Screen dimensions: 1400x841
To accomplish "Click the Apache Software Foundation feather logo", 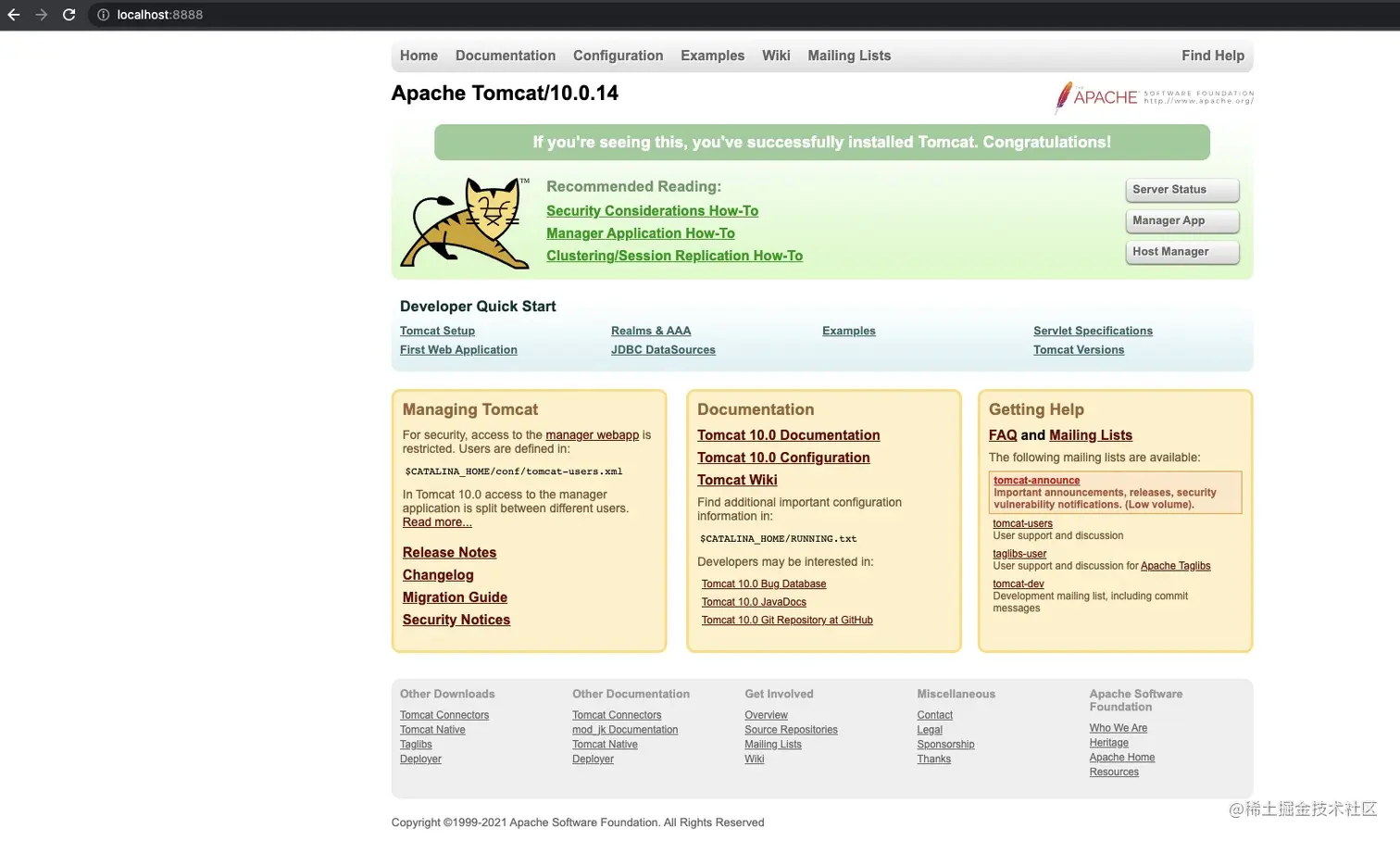I will [1155, 97].
